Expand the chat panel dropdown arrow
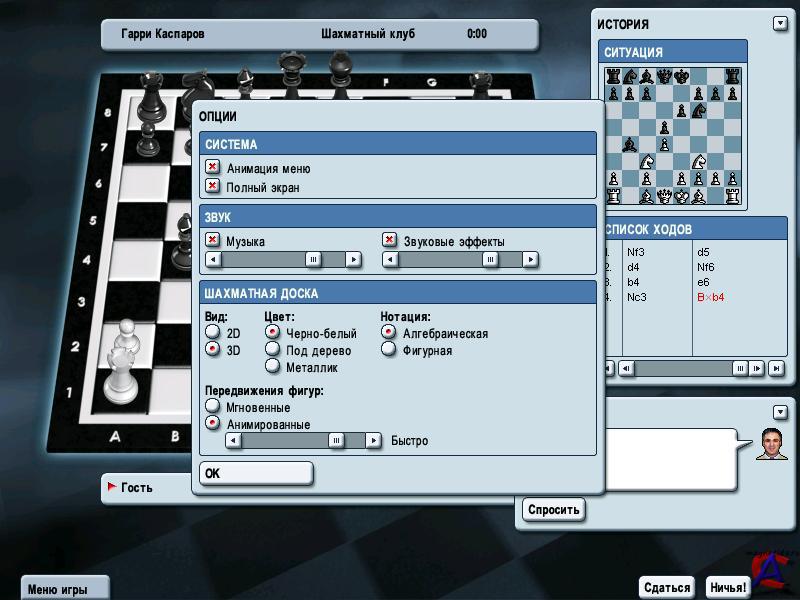The height and width of the screenshot is (600, 800). coord(779,412)
